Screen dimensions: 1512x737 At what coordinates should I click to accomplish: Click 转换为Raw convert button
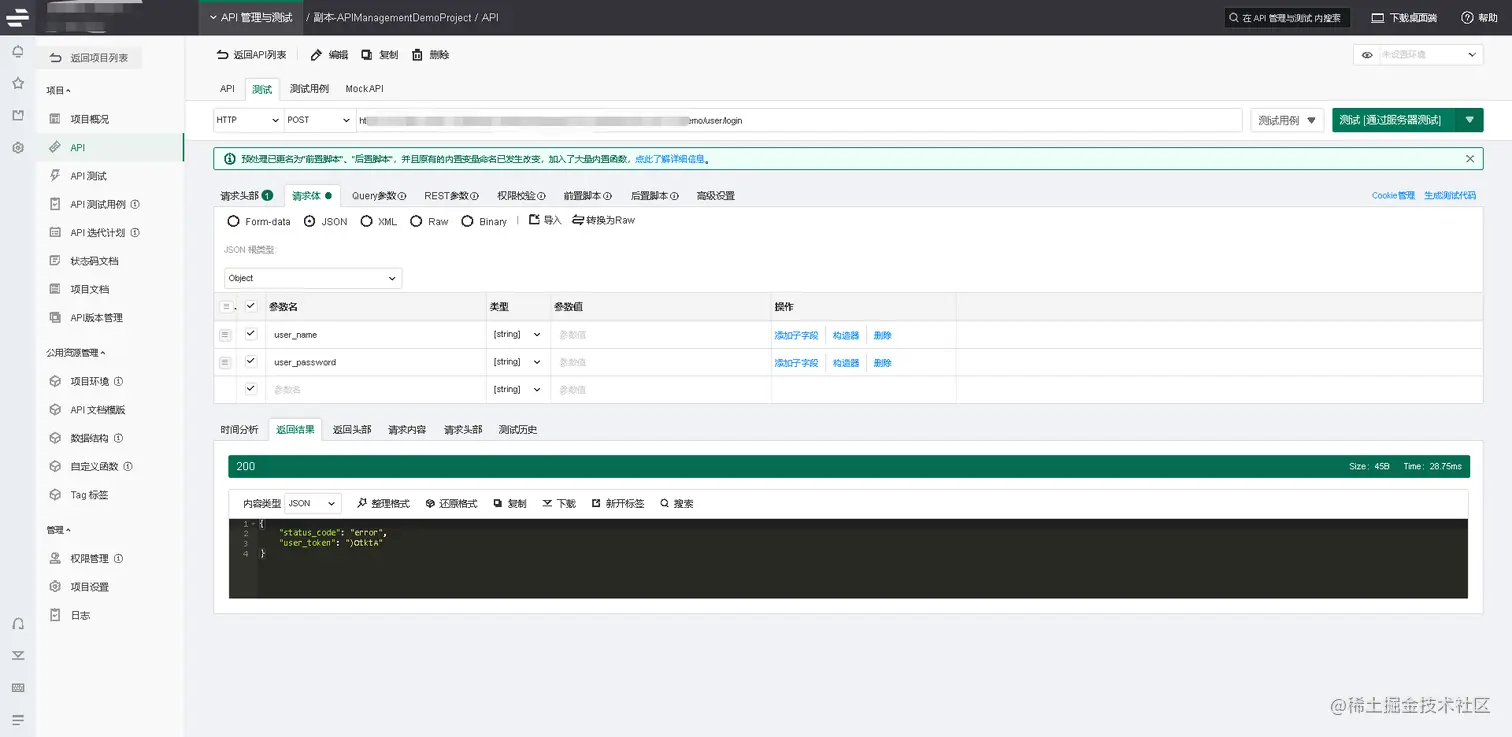[603, 220]
